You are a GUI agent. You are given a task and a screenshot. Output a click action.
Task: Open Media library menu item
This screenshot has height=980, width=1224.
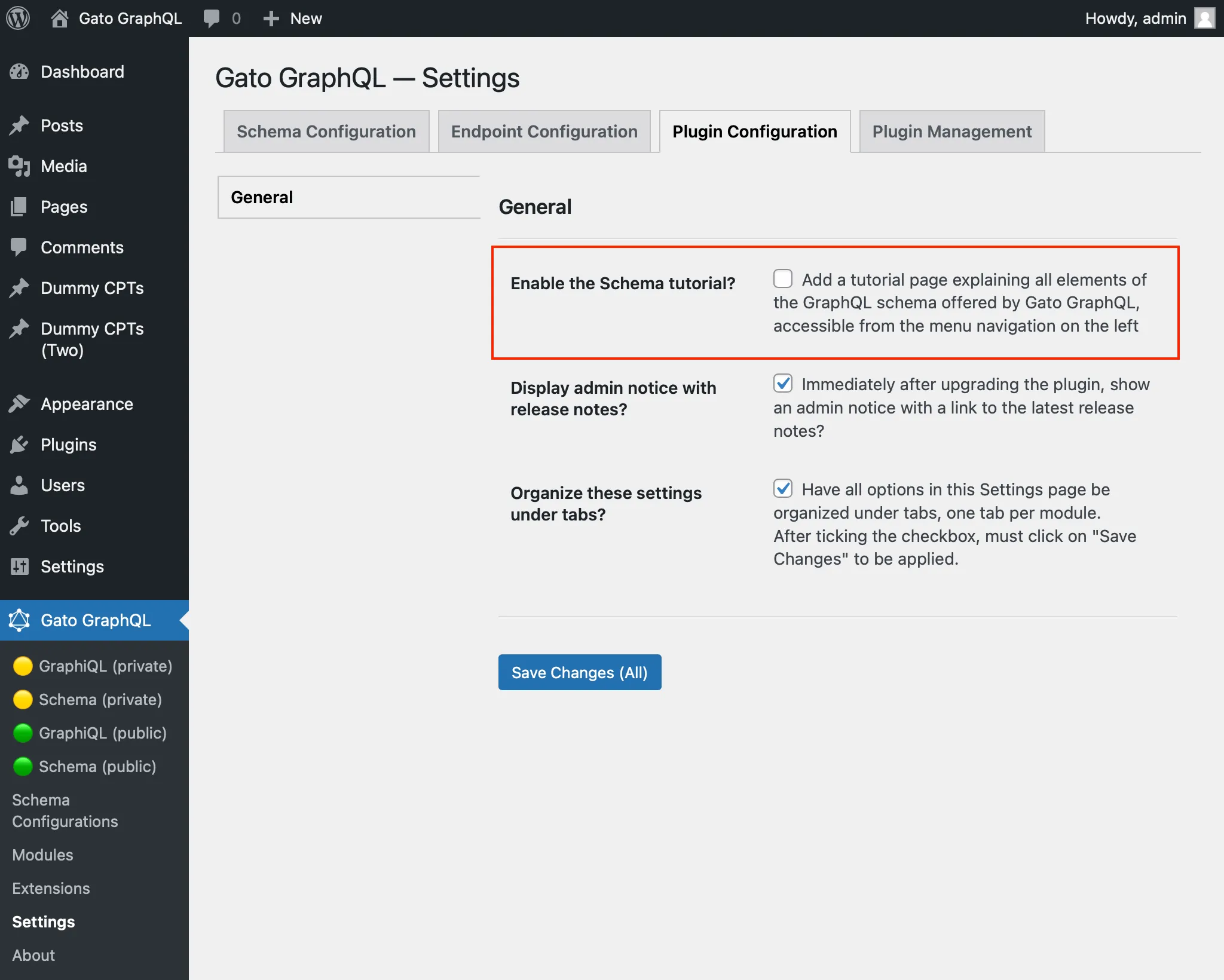[x=94, y=166]
